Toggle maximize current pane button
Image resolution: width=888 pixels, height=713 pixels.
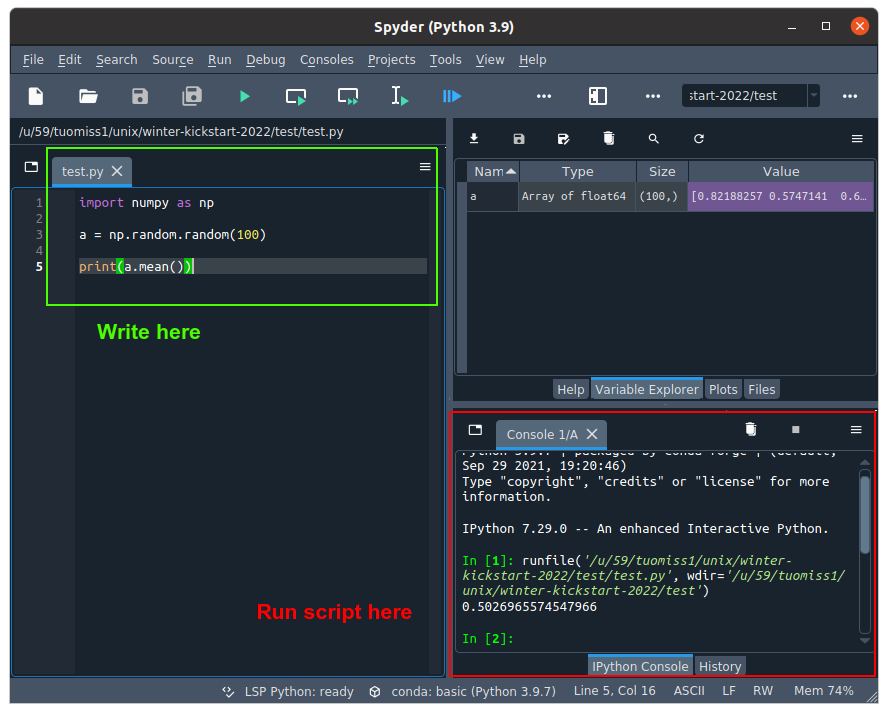click(x=597, y=96)
